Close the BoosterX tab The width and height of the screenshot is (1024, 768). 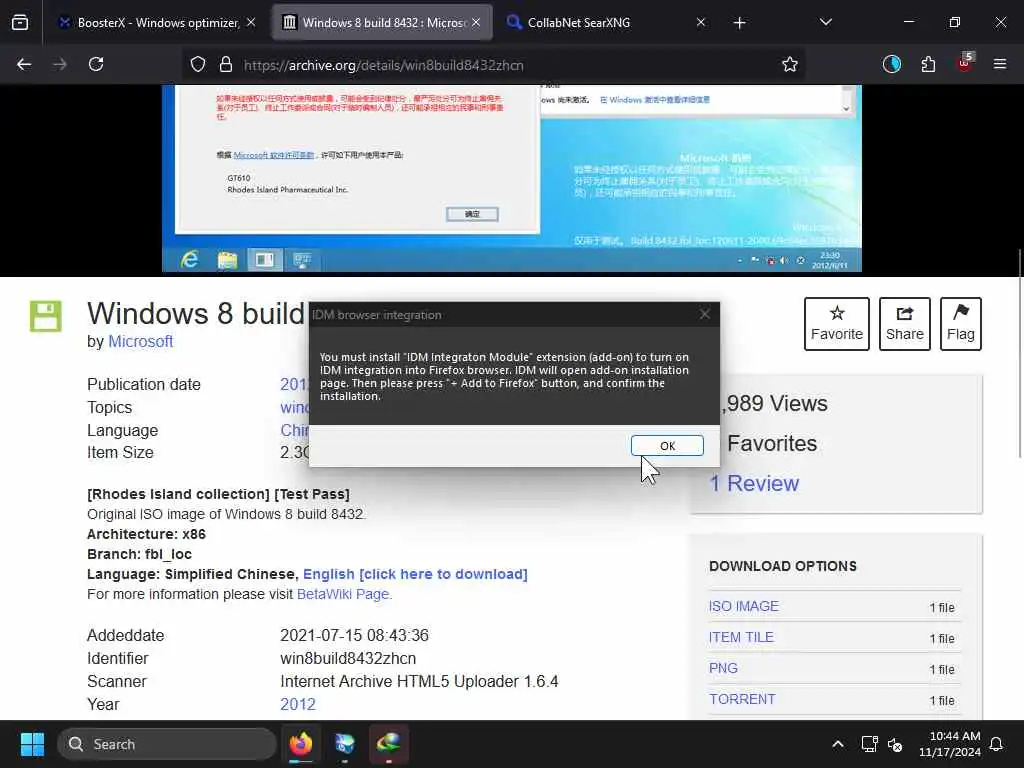pyautogui.click(x=251, y=22)
